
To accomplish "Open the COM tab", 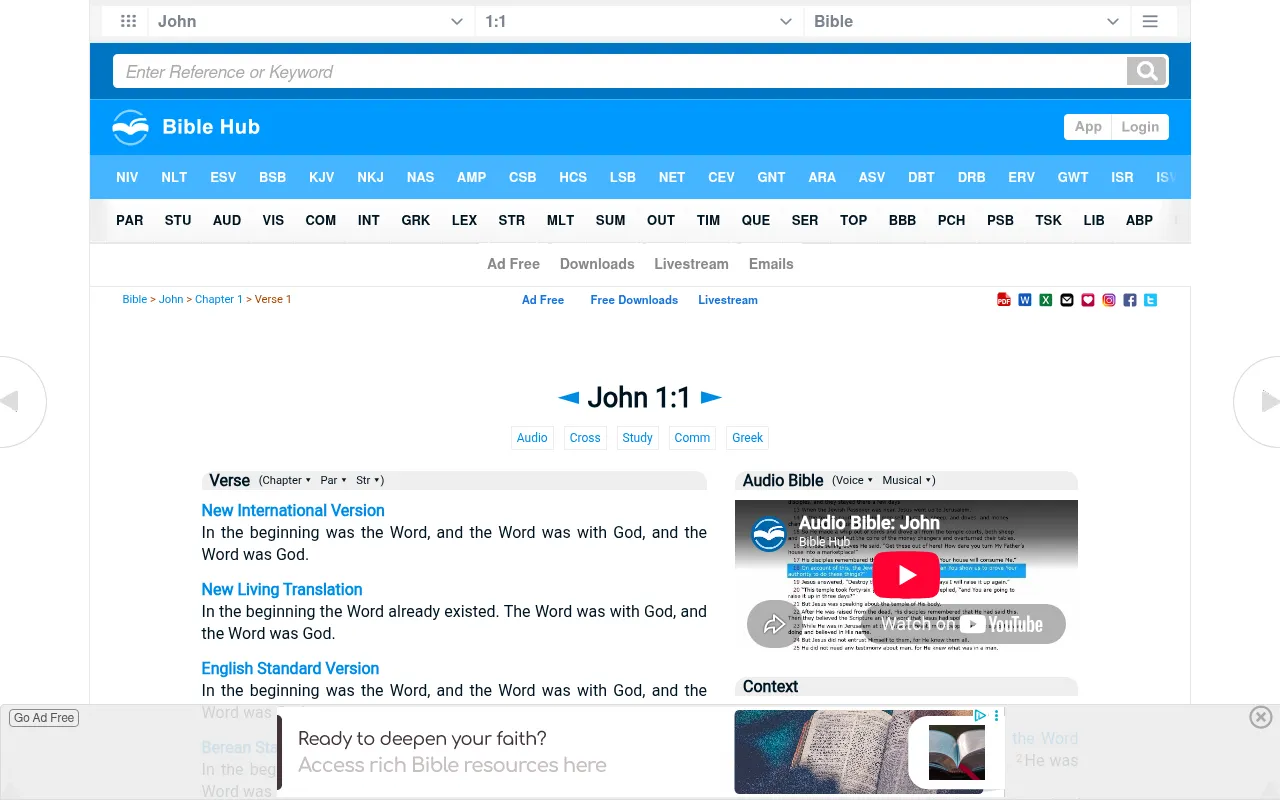I will (x=321, y=220).
